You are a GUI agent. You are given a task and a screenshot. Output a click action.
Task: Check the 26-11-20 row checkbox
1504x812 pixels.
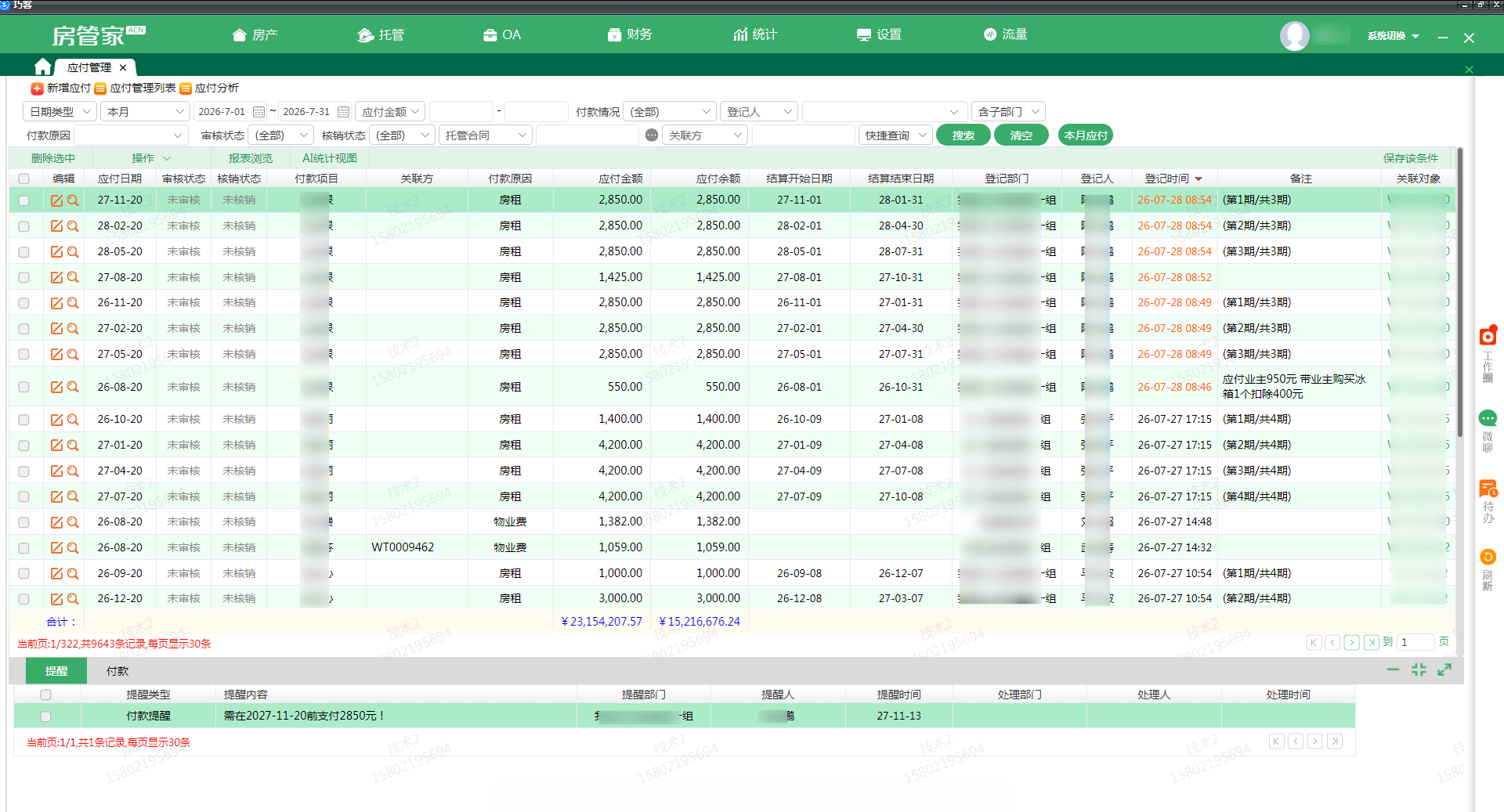pos(23,303)
